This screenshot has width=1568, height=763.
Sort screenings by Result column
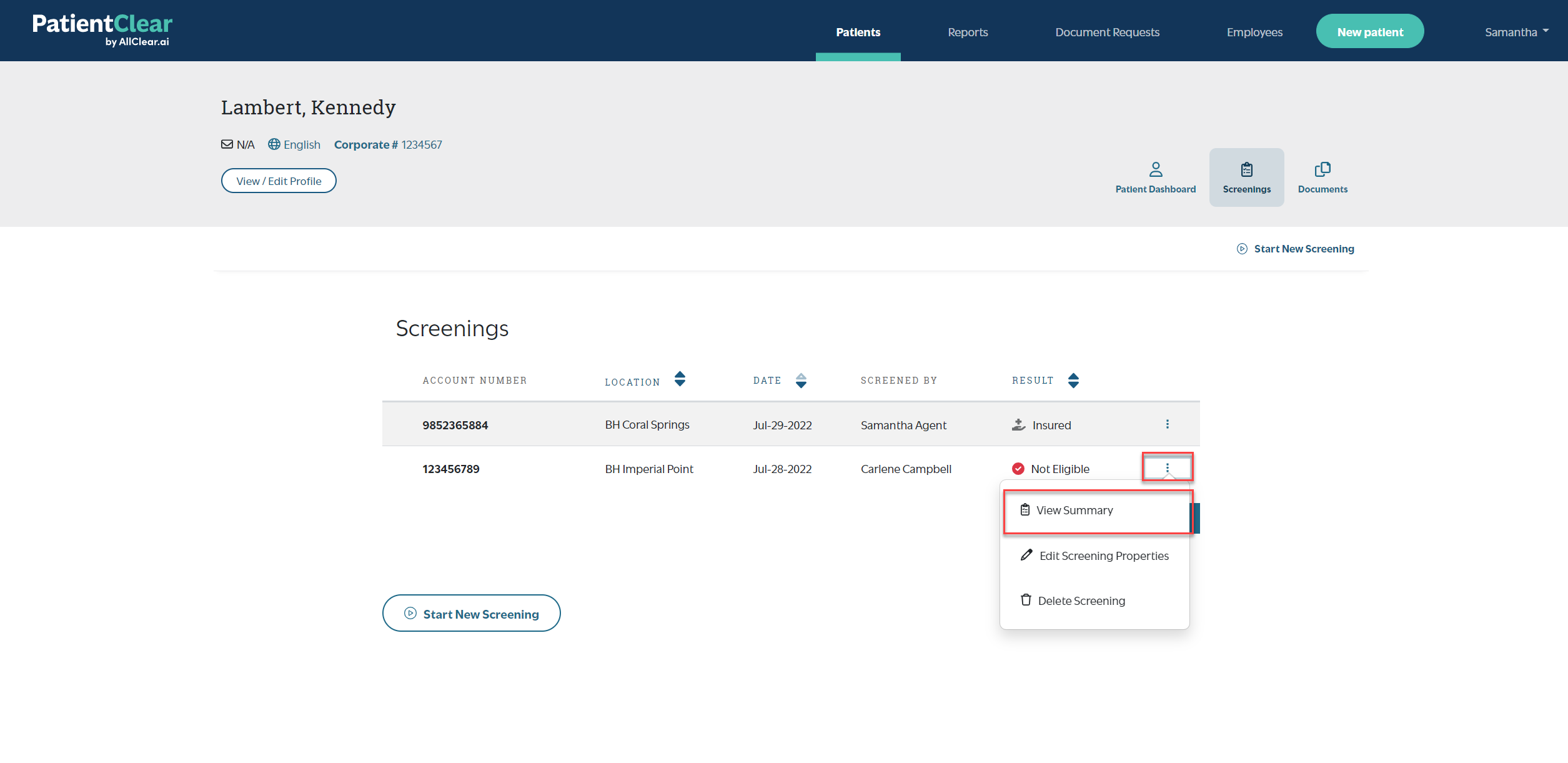click(1073, 381)
